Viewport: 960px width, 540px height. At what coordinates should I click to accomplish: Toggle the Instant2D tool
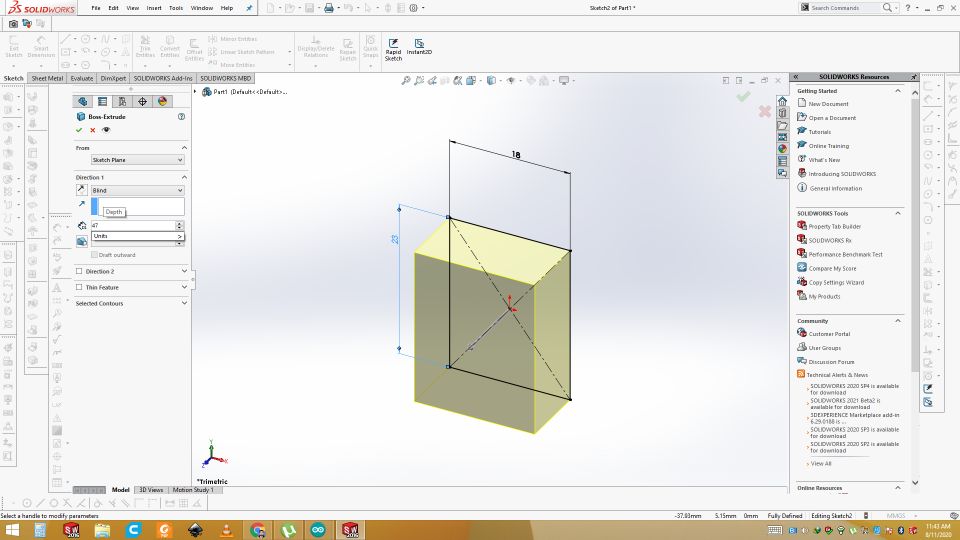pos(419,47)
